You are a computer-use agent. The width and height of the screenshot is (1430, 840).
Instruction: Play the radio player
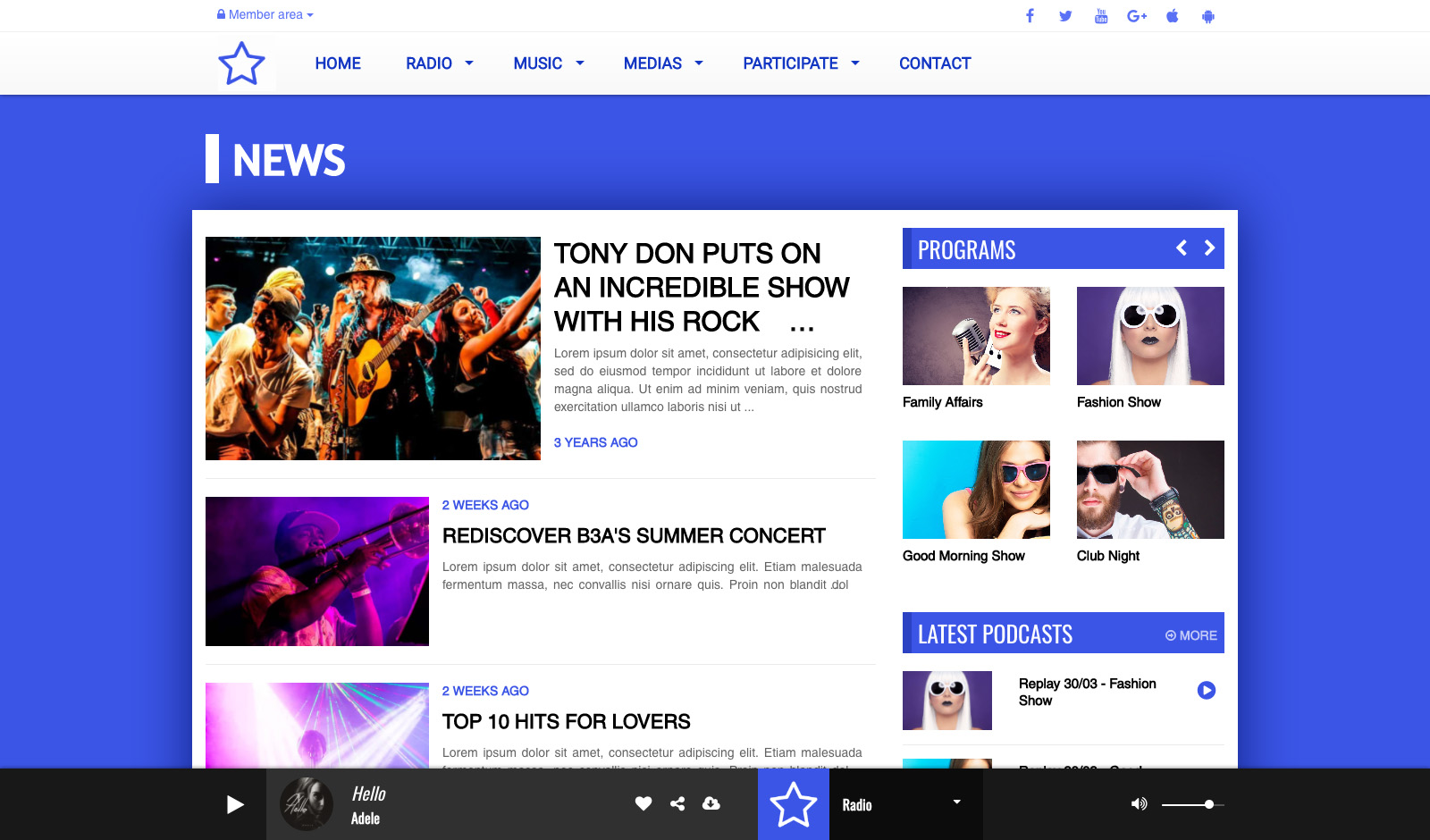(x=235, y=804)
